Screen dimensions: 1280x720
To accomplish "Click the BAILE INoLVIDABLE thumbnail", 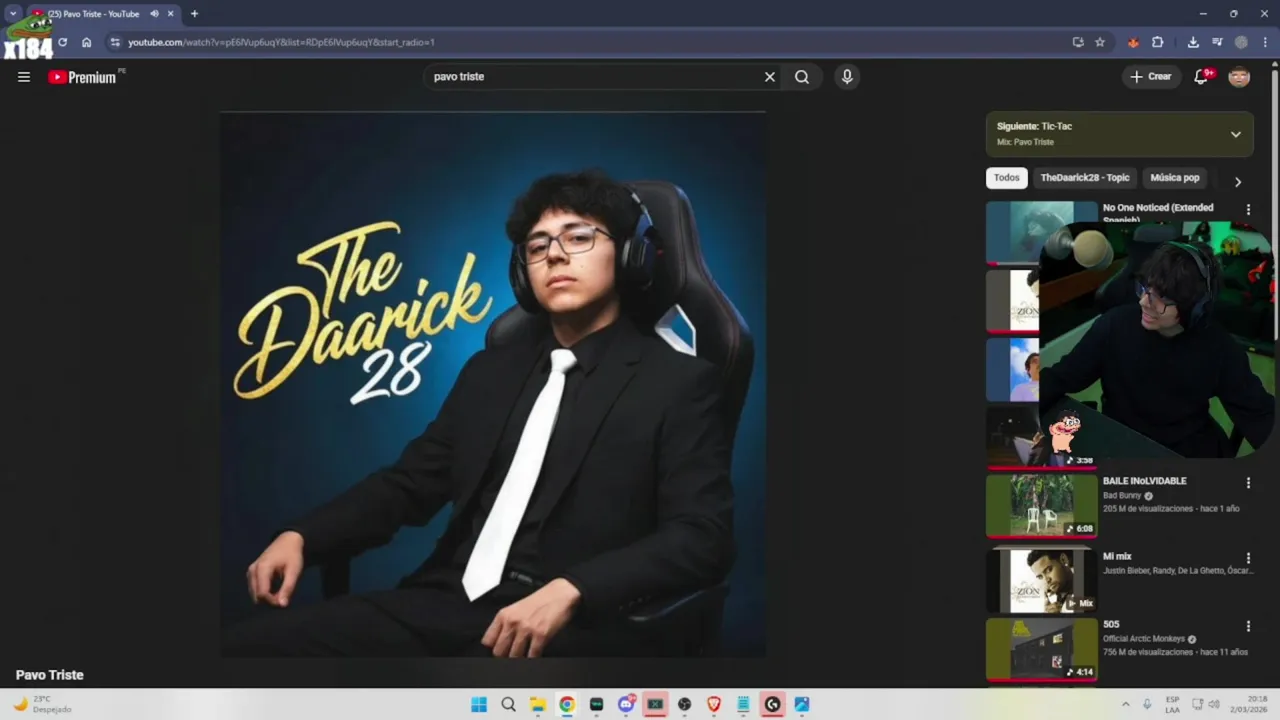I will [1042, 505].
